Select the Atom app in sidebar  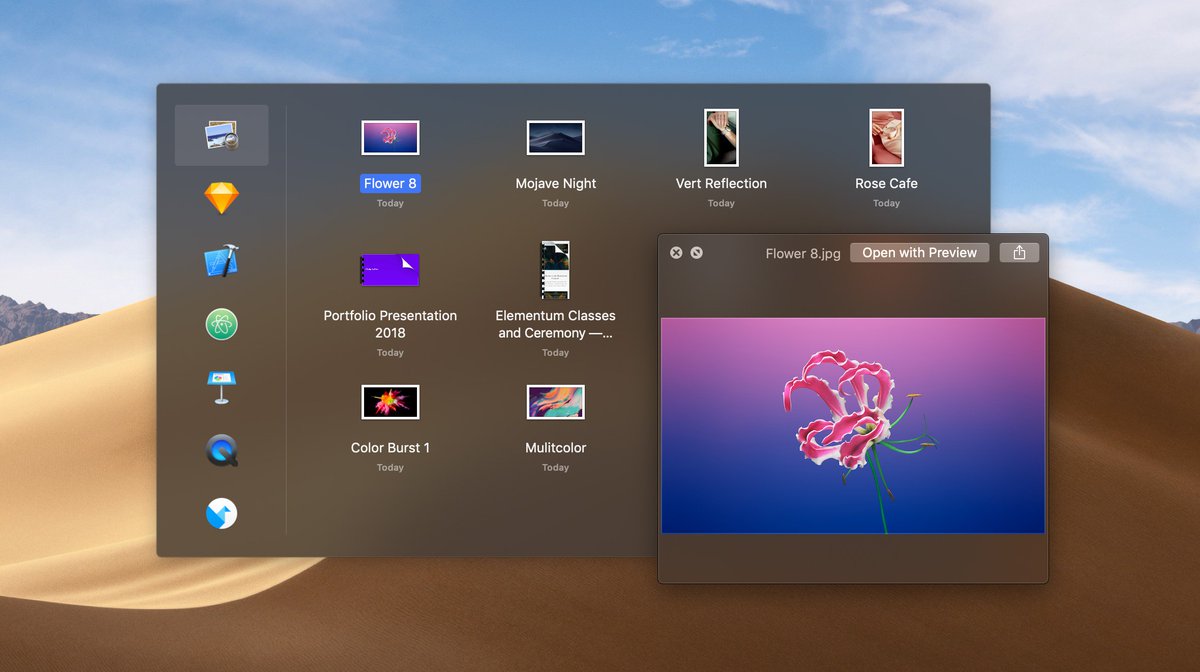click(x=221, y=324)
